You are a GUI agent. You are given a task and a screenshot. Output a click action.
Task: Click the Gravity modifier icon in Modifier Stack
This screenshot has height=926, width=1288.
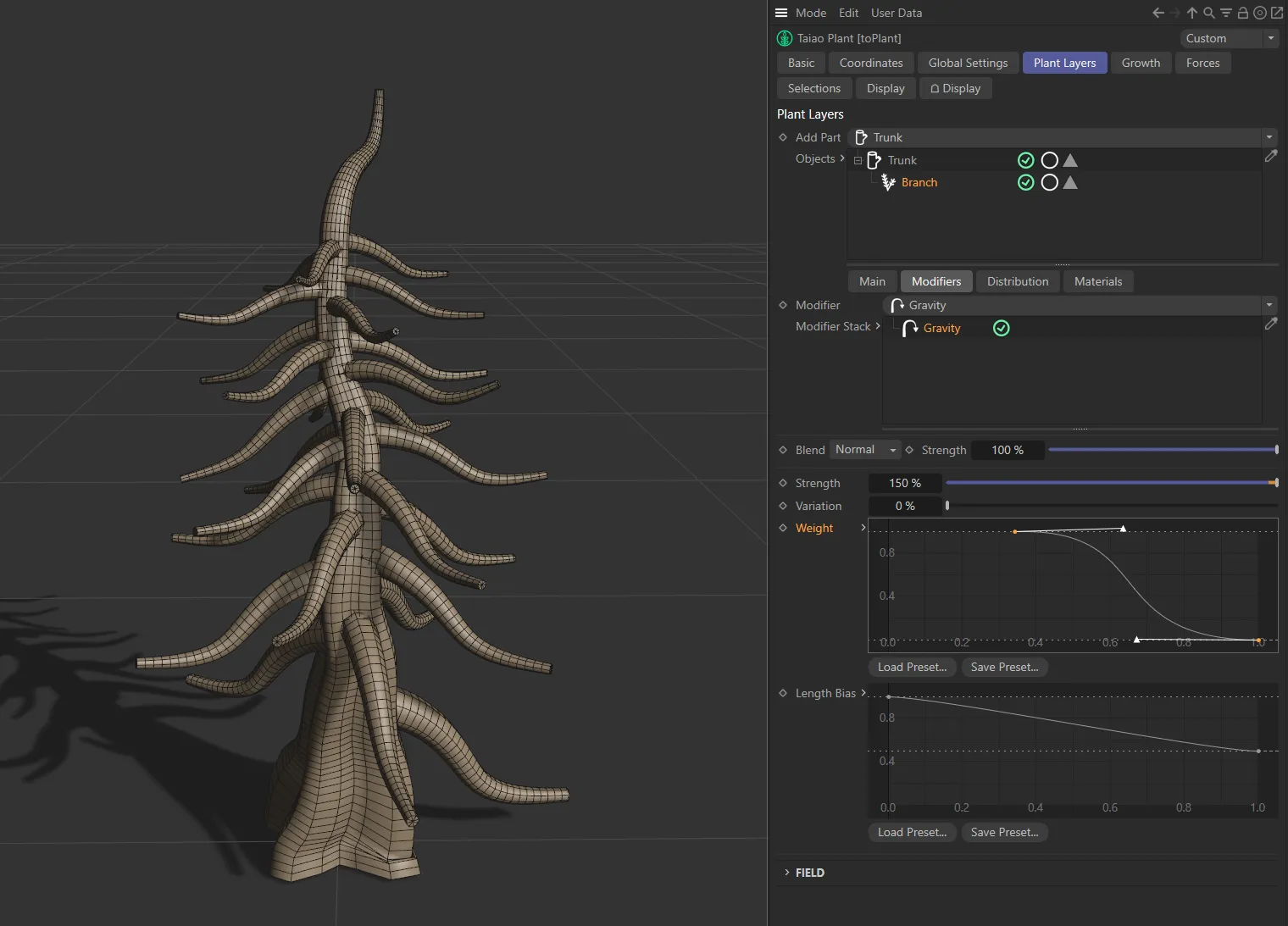point(910,328)
